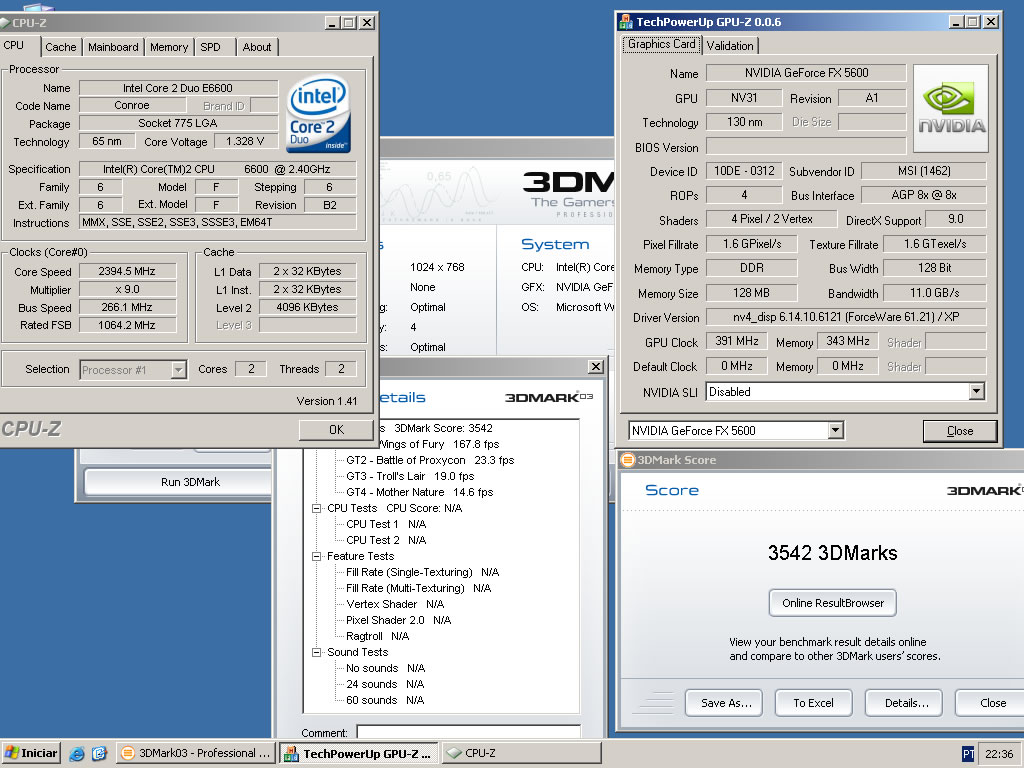Screen dimensions: 1024x768
Task: Select GT4 - Mother Nature result row
Action: tap(419, 492)
